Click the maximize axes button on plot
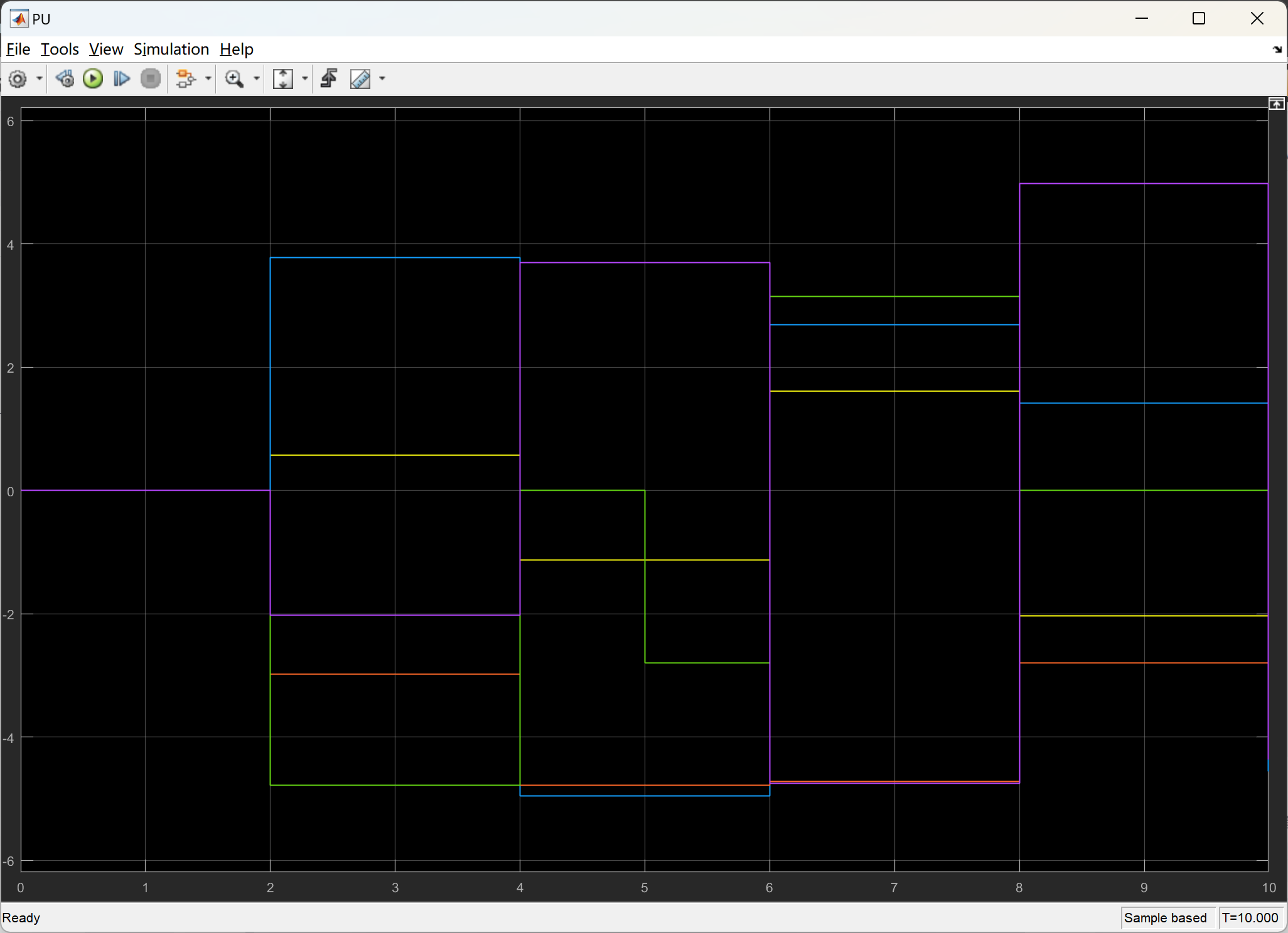The height and width of the screenshot is (933, 1288). point(1276,104)
